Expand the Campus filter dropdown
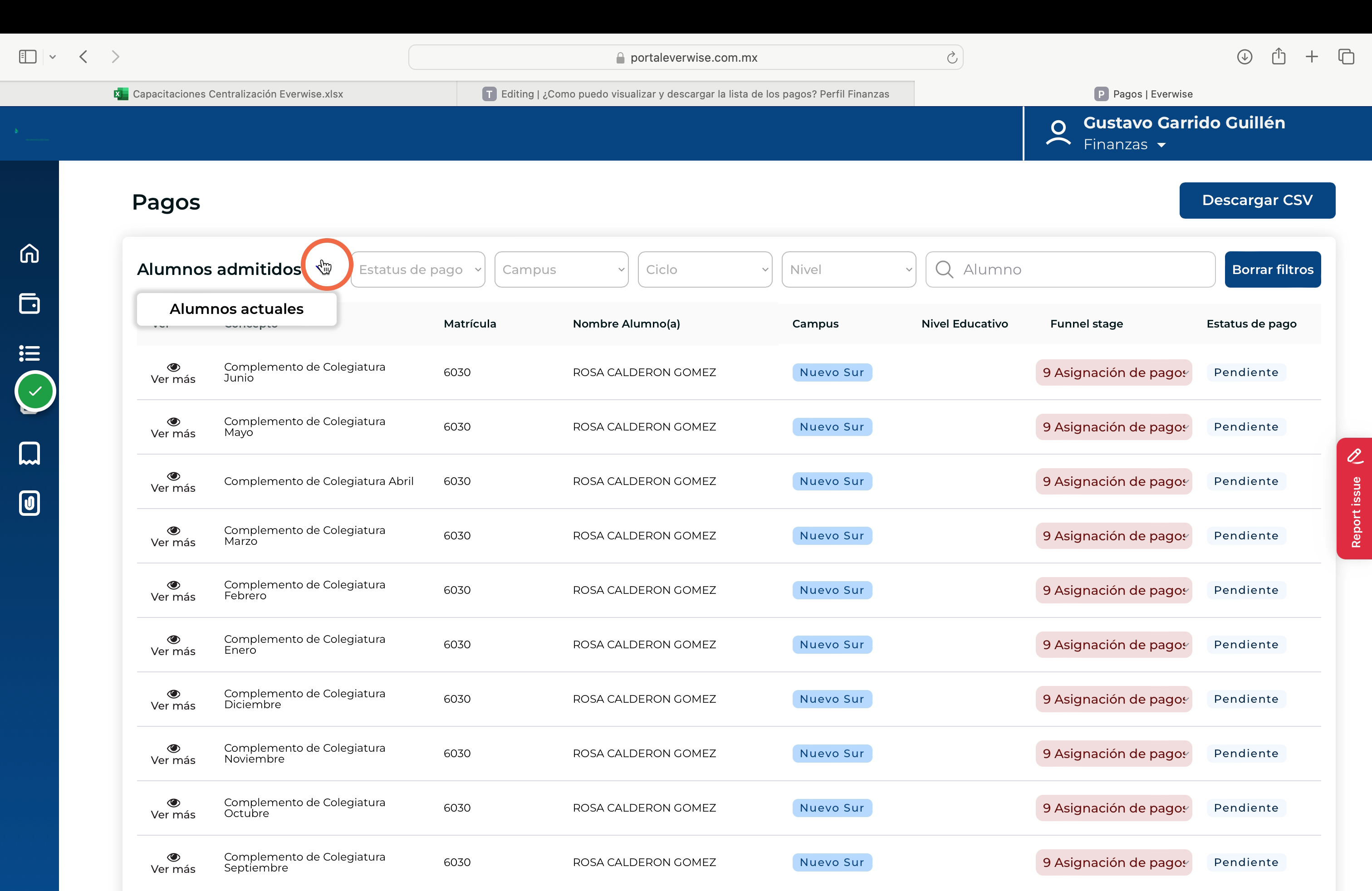Viewport: 1372px width, 891px height. click(562, 269)
